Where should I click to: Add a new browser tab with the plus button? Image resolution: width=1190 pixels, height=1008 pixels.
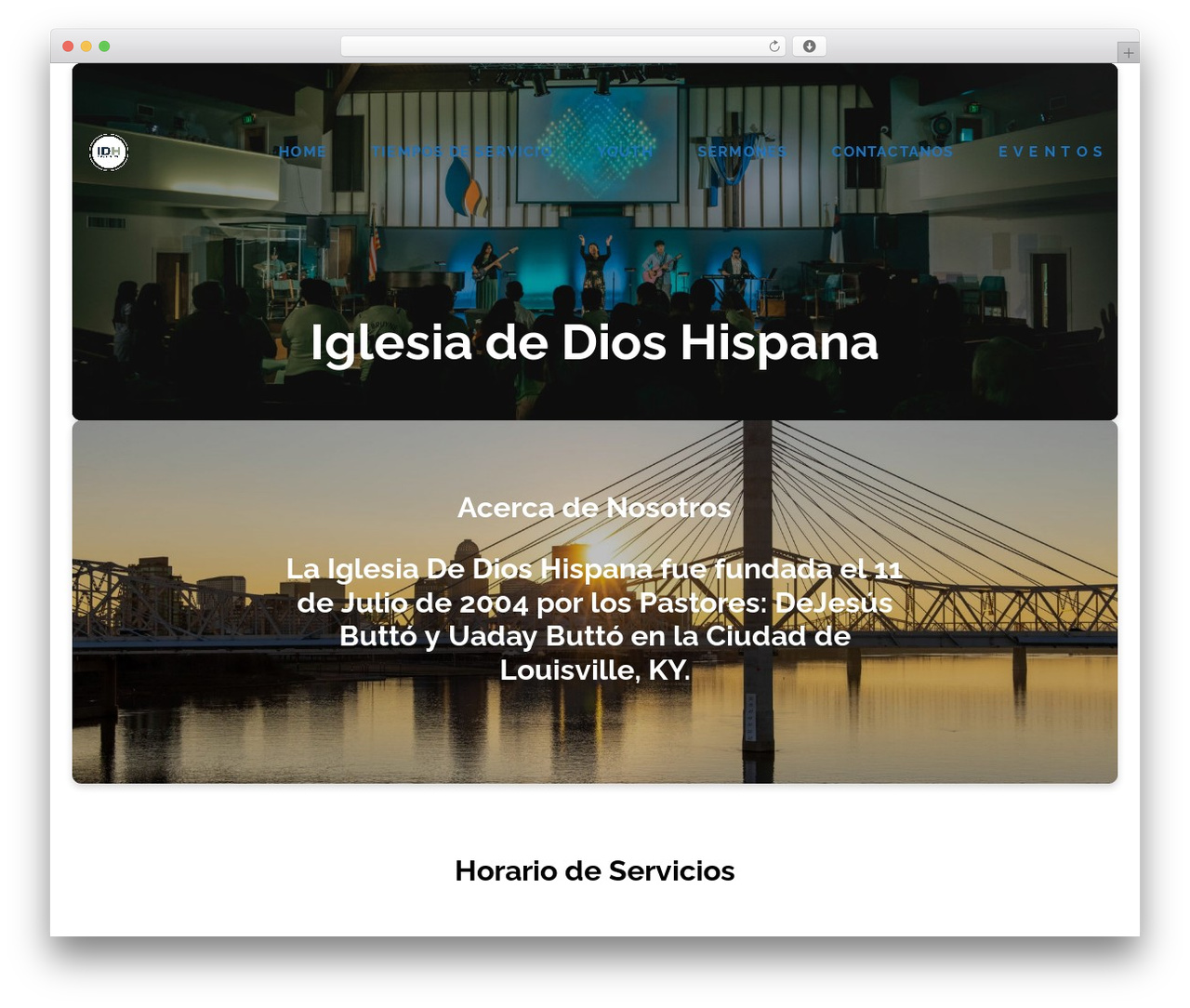click(1128, 53)
